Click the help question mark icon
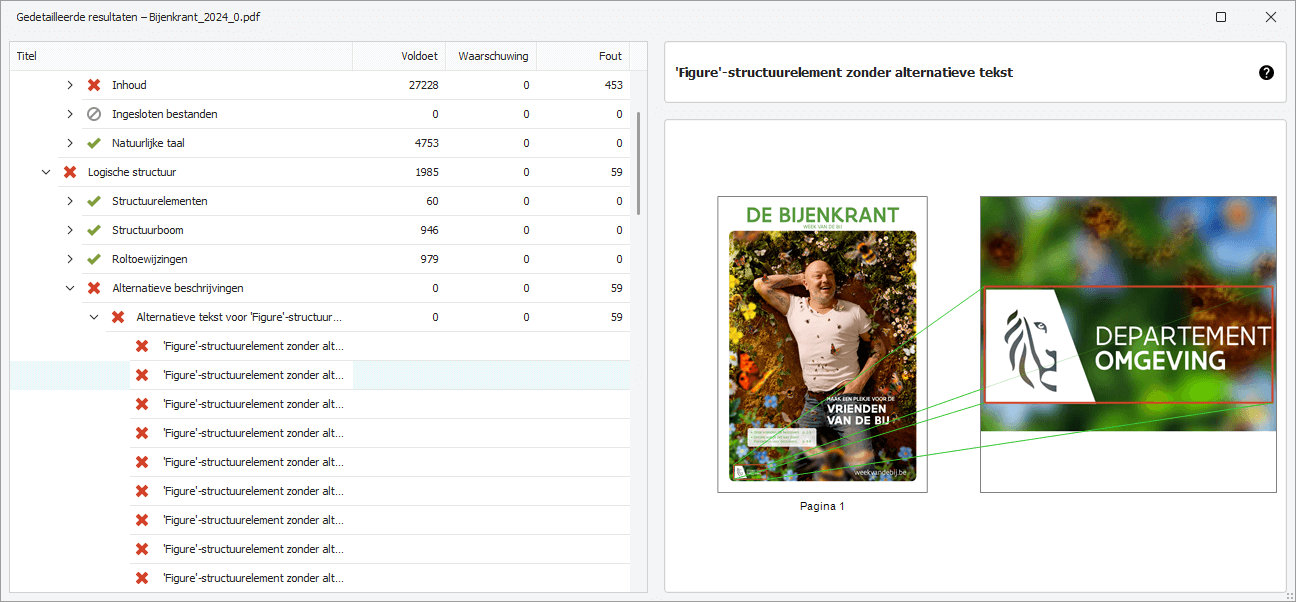Screen dimensions: 1296x602 click(x=1266, y=72)
